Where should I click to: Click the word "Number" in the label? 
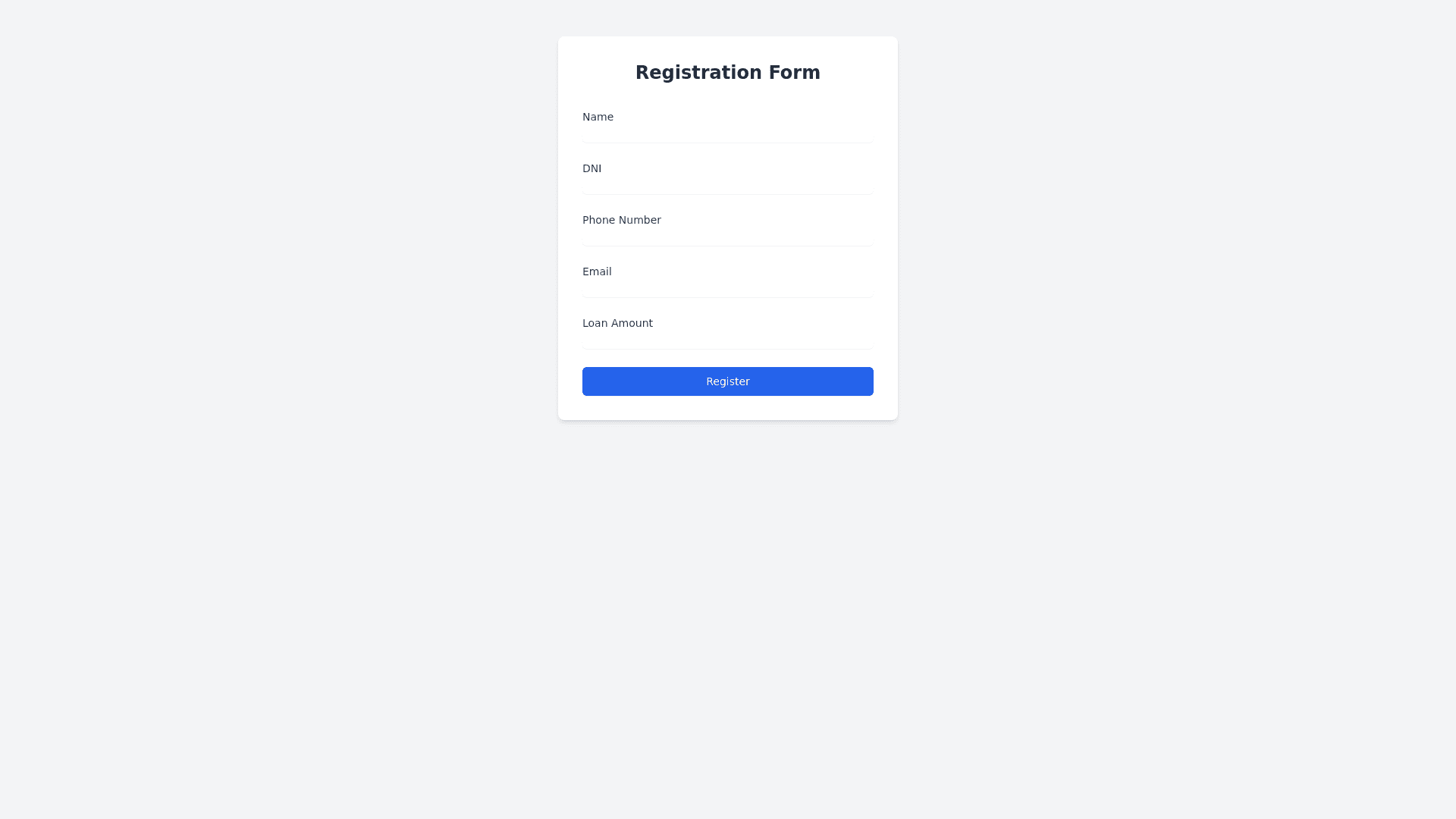(x=640, y=220)
